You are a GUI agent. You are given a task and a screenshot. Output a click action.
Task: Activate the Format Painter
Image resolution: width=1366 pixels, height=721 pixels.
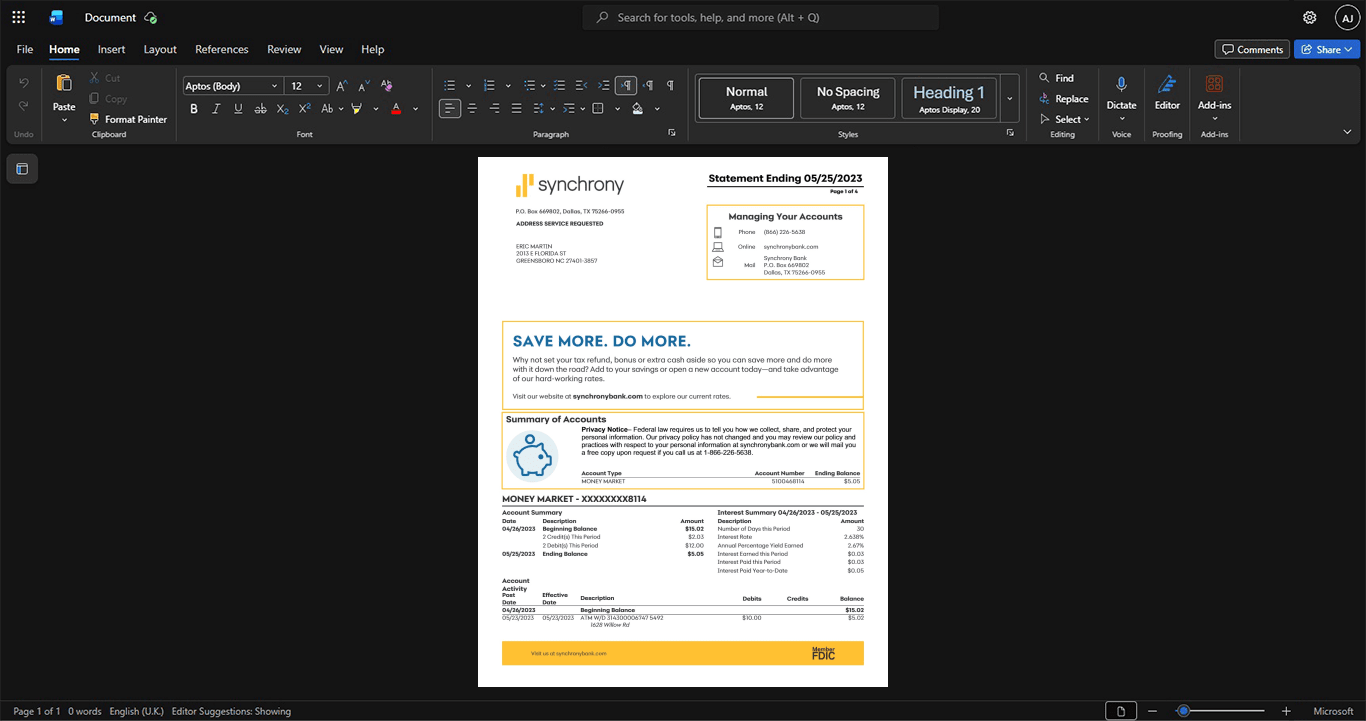point(128,119)
